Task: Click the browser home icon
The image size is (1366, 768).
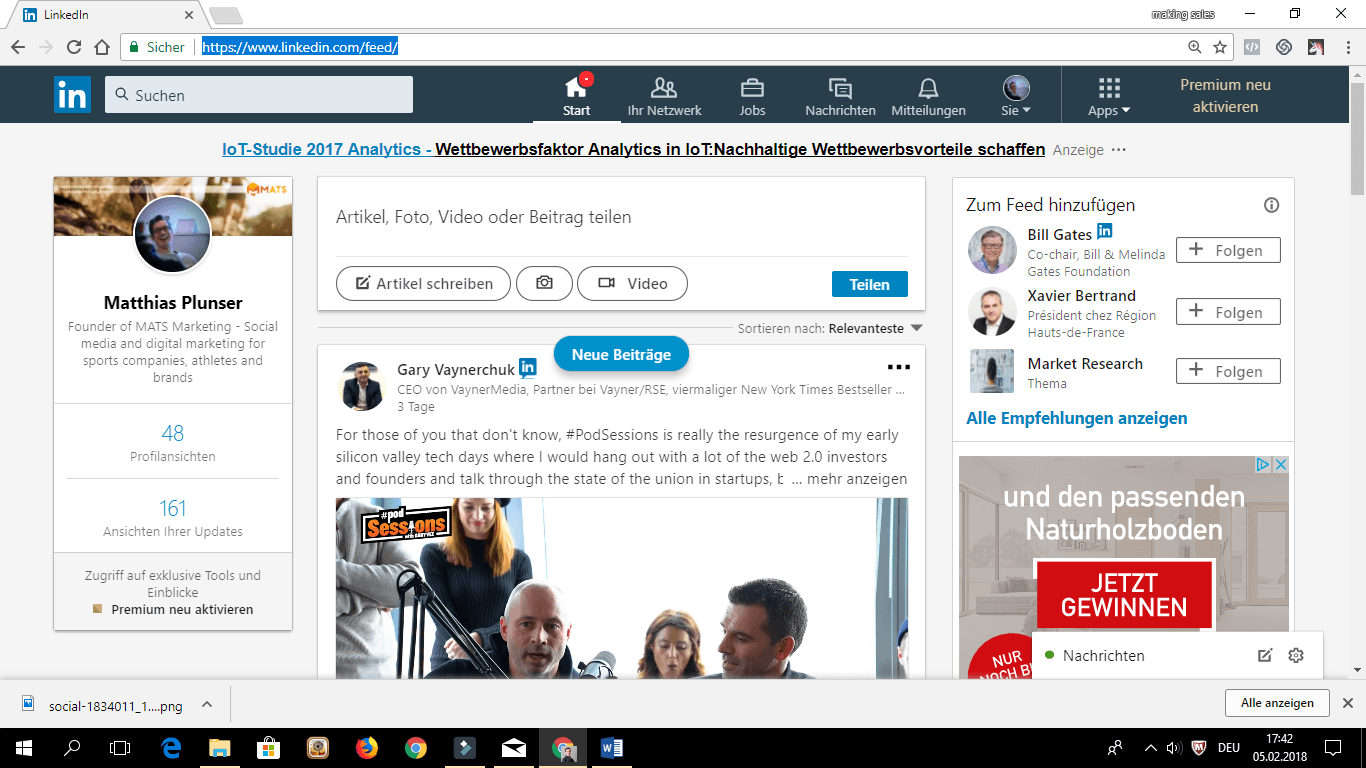Action: click(102, 47)
